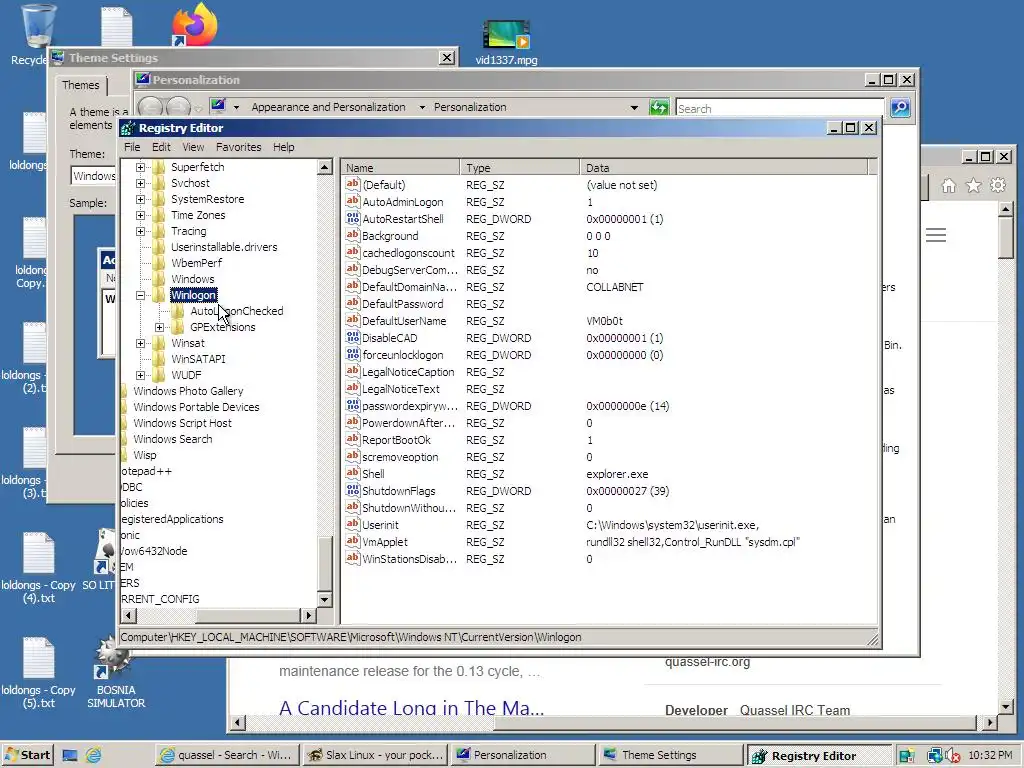Click the Show Desktop quick launch icon

70,756
